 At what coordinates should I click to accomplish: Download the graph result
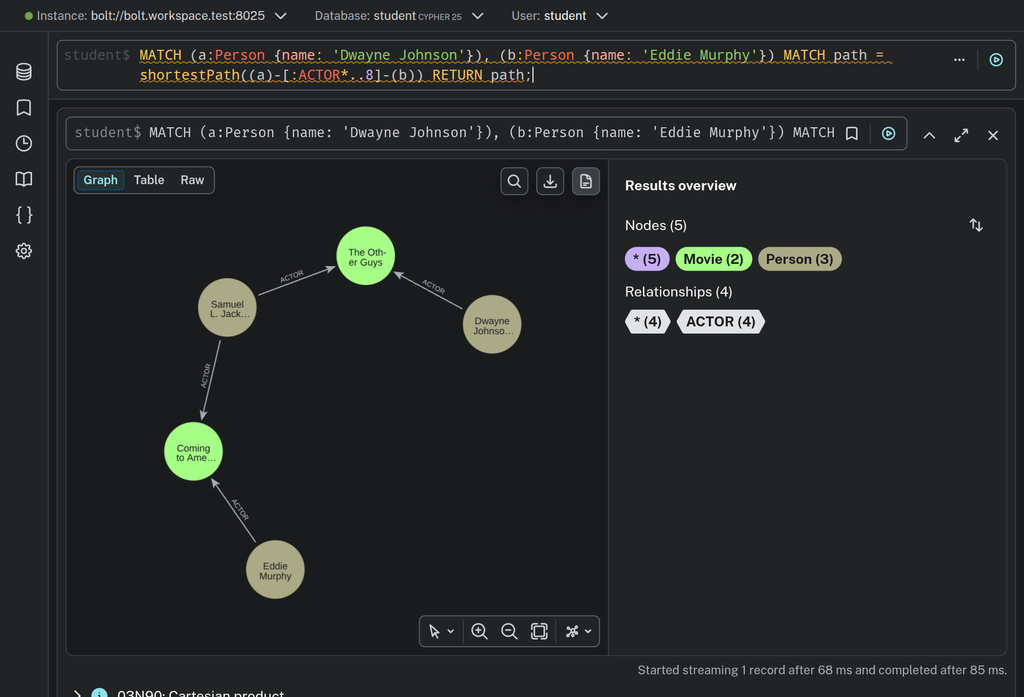point(550,182)
